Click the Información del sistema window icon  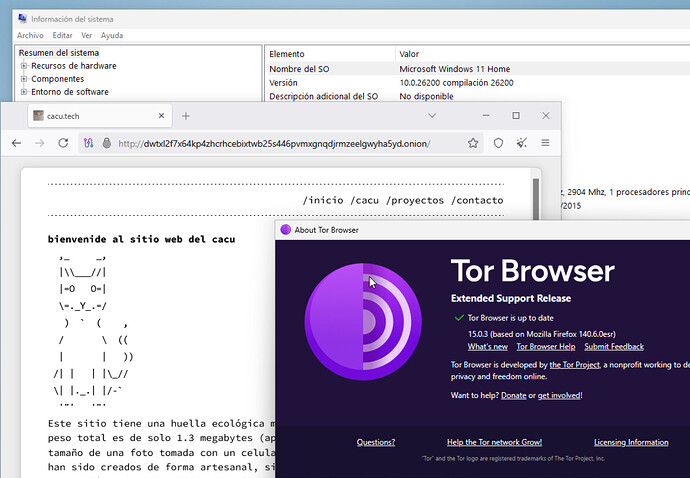point(22,18)
